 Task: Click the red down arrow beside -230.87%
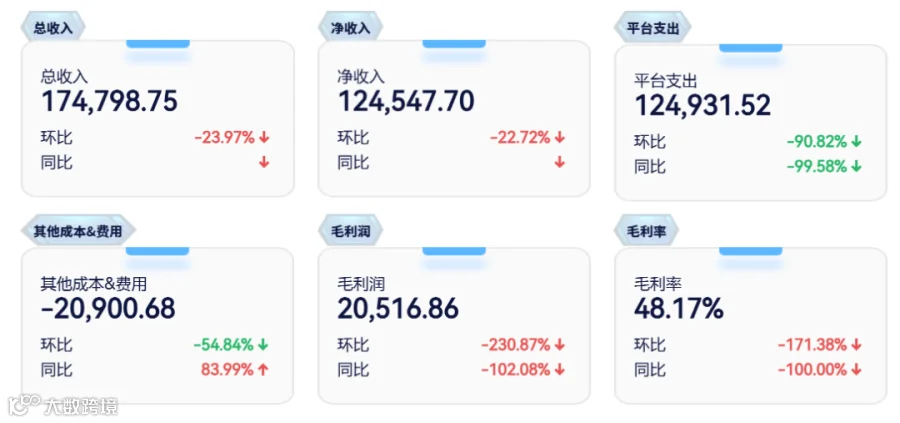point(560,345)
